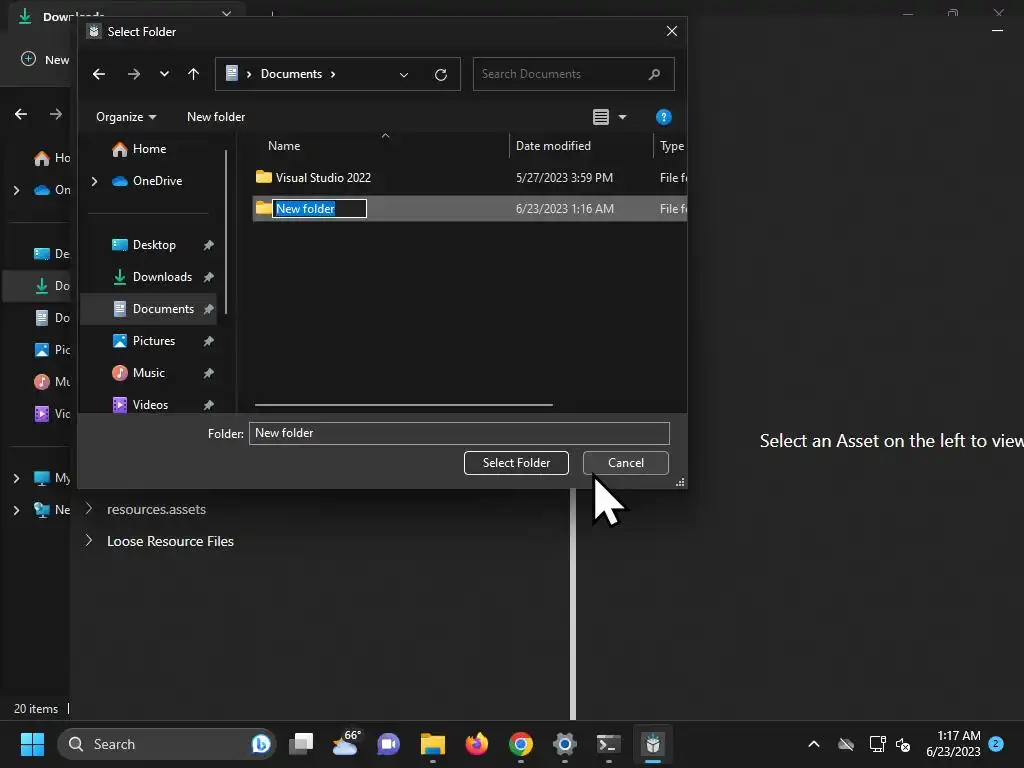The image size is (1024, 768).
Task: Click the pin icon beside Music
Action: (x=208, y=373)
